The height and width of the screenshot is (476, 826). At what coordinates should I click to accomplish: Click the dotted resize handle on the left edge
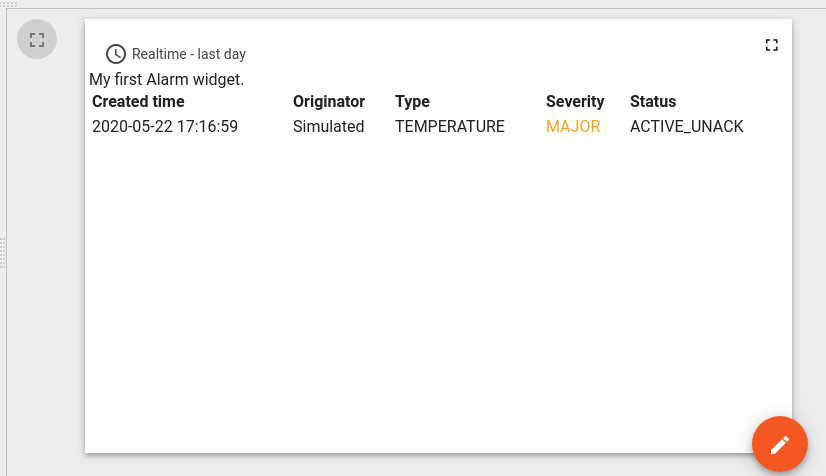pyautogui.click(x=3, y=253)
